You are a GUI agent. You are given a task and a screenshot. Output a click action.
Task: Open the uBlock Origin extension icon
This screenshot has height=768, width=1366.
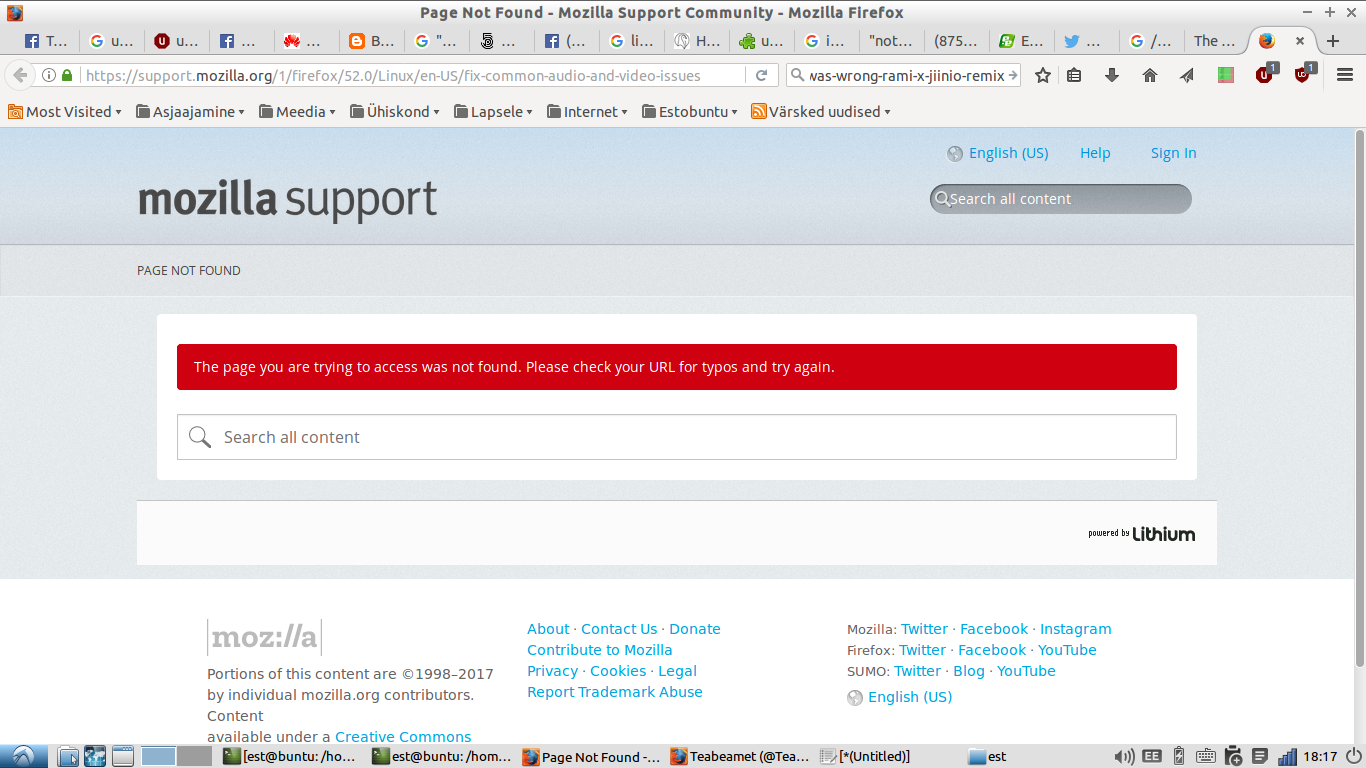point(1304,74)
